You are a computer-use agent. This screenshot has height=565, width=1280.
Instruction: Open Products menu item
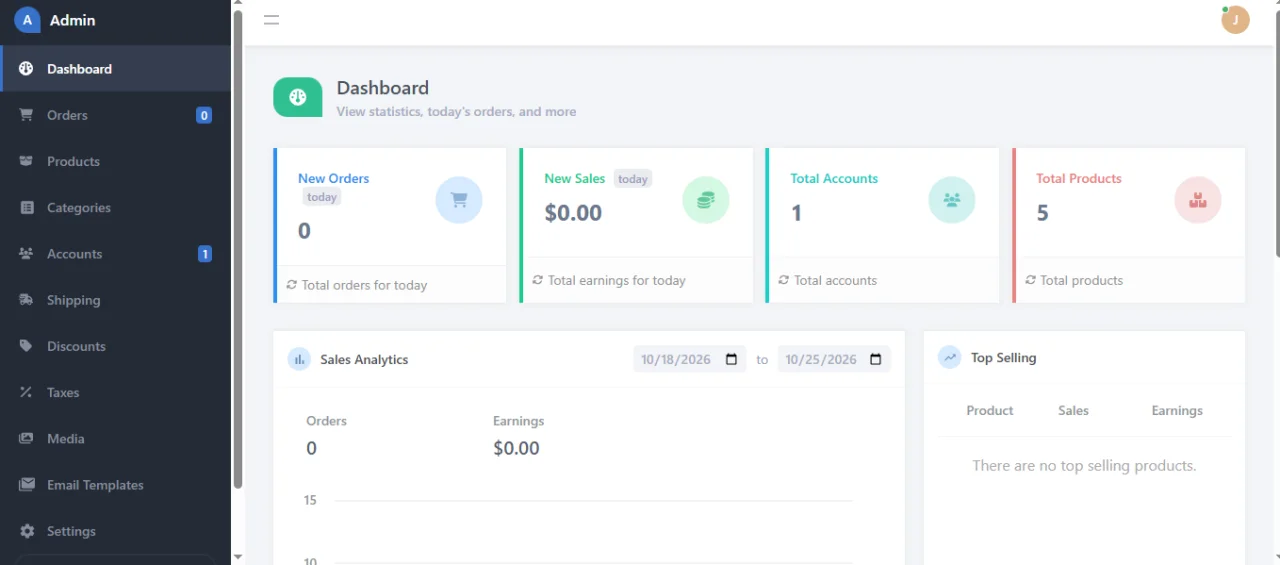click(116, 161)
